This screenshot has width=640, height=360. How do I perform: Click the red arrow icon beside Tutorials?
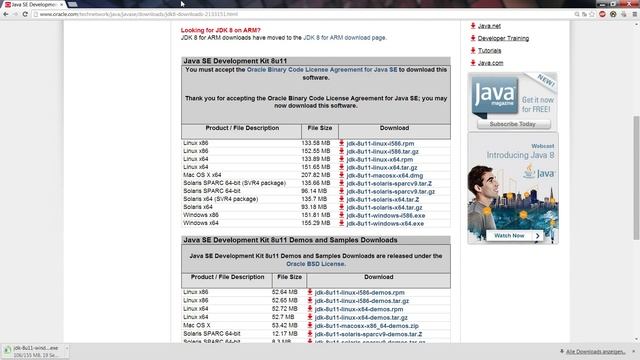click(473, 50)
